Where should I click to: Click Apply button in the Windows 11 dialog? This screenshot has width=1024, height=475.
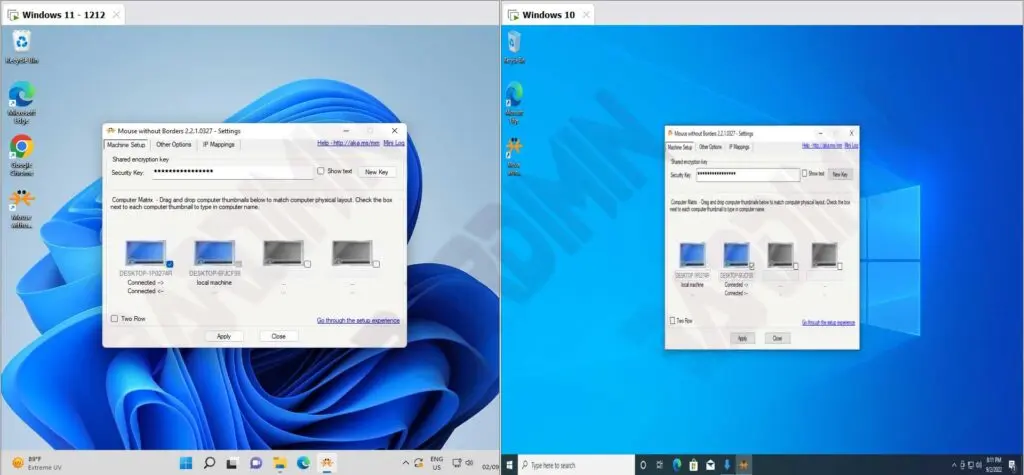pos(224,336)
